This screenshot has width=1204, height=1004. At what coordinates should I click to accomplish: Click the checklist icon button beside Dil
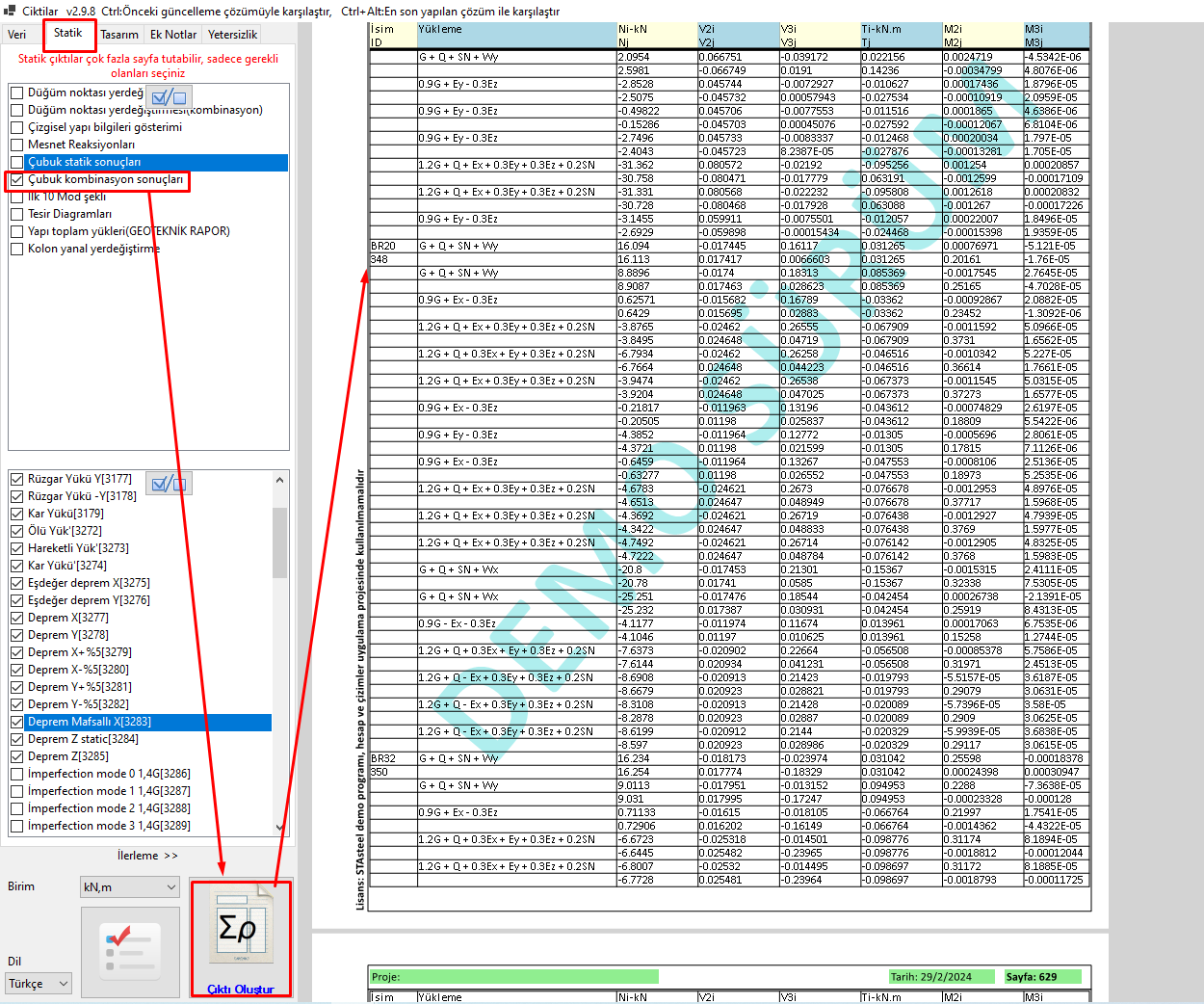(130, 951)
